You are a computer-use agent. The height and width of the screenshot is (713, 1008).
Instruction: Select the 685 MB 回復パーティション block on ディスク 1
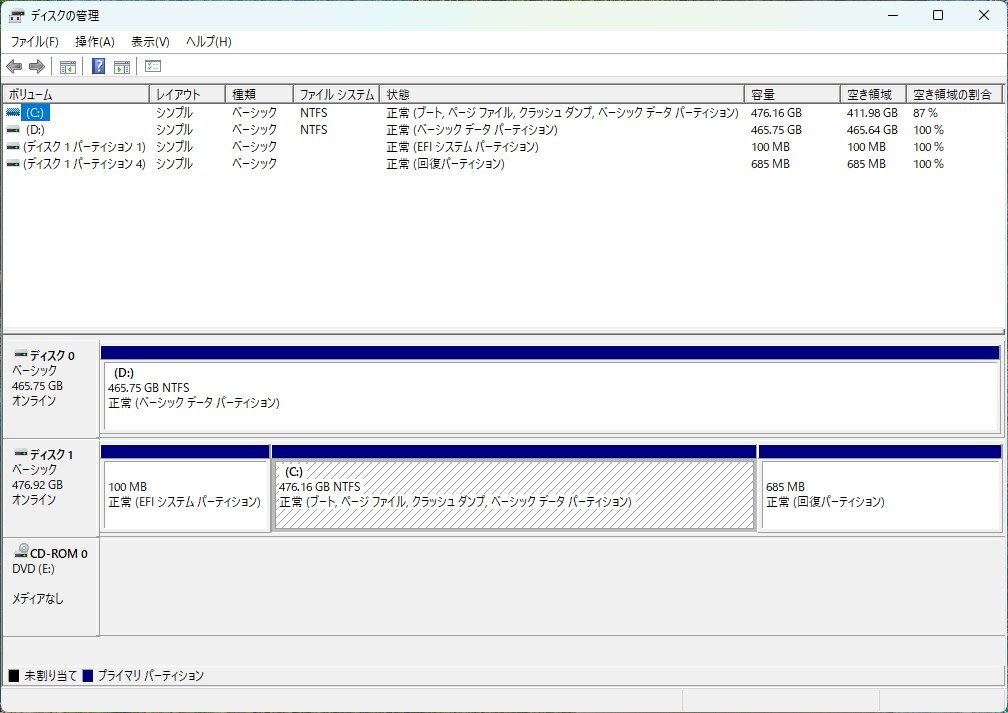[x=879, y=494]
